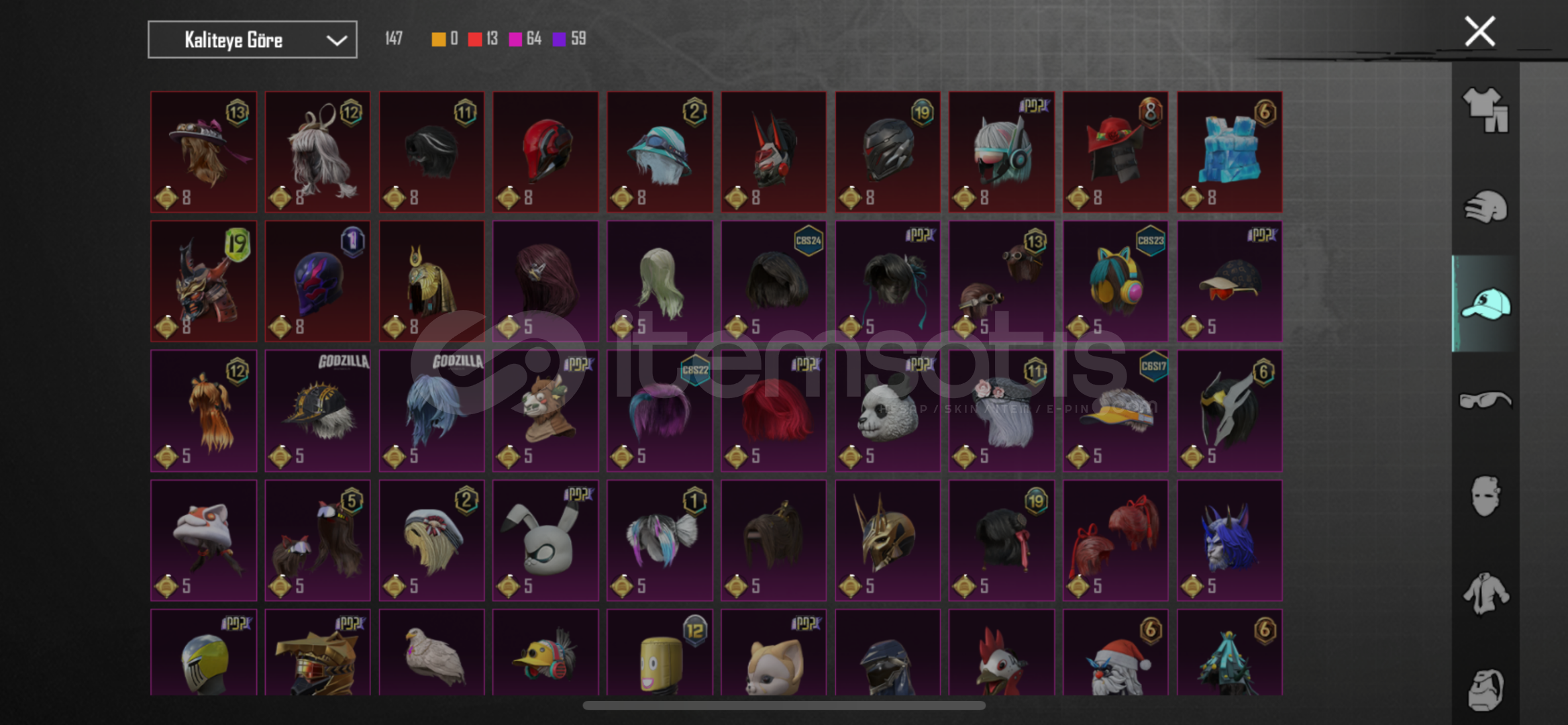Select the Santa hat headgear item

click(1115, 652)
